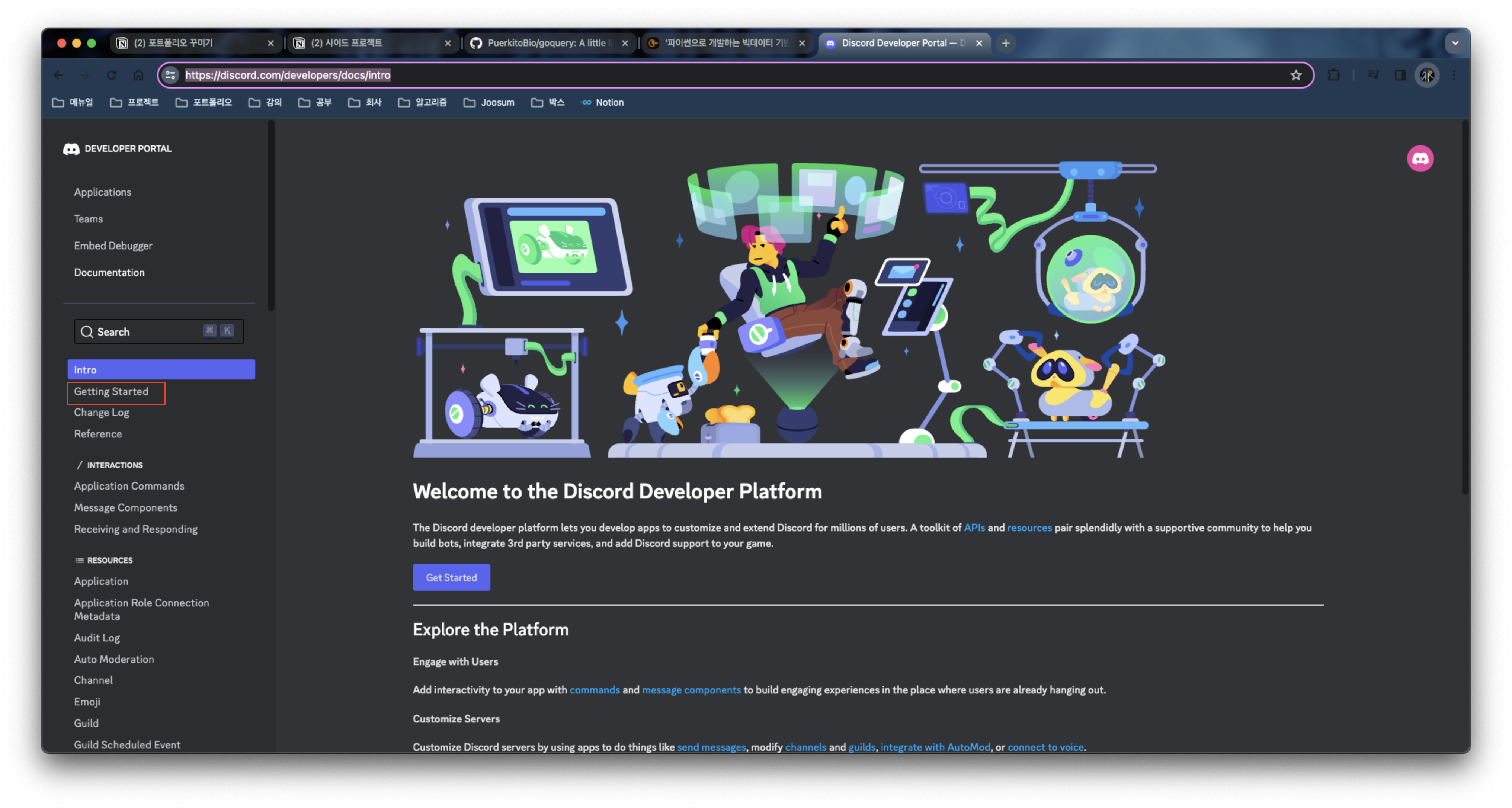Open Chrome three-dot menu
Screen dimensions: 1512x808
(1454, 75)
